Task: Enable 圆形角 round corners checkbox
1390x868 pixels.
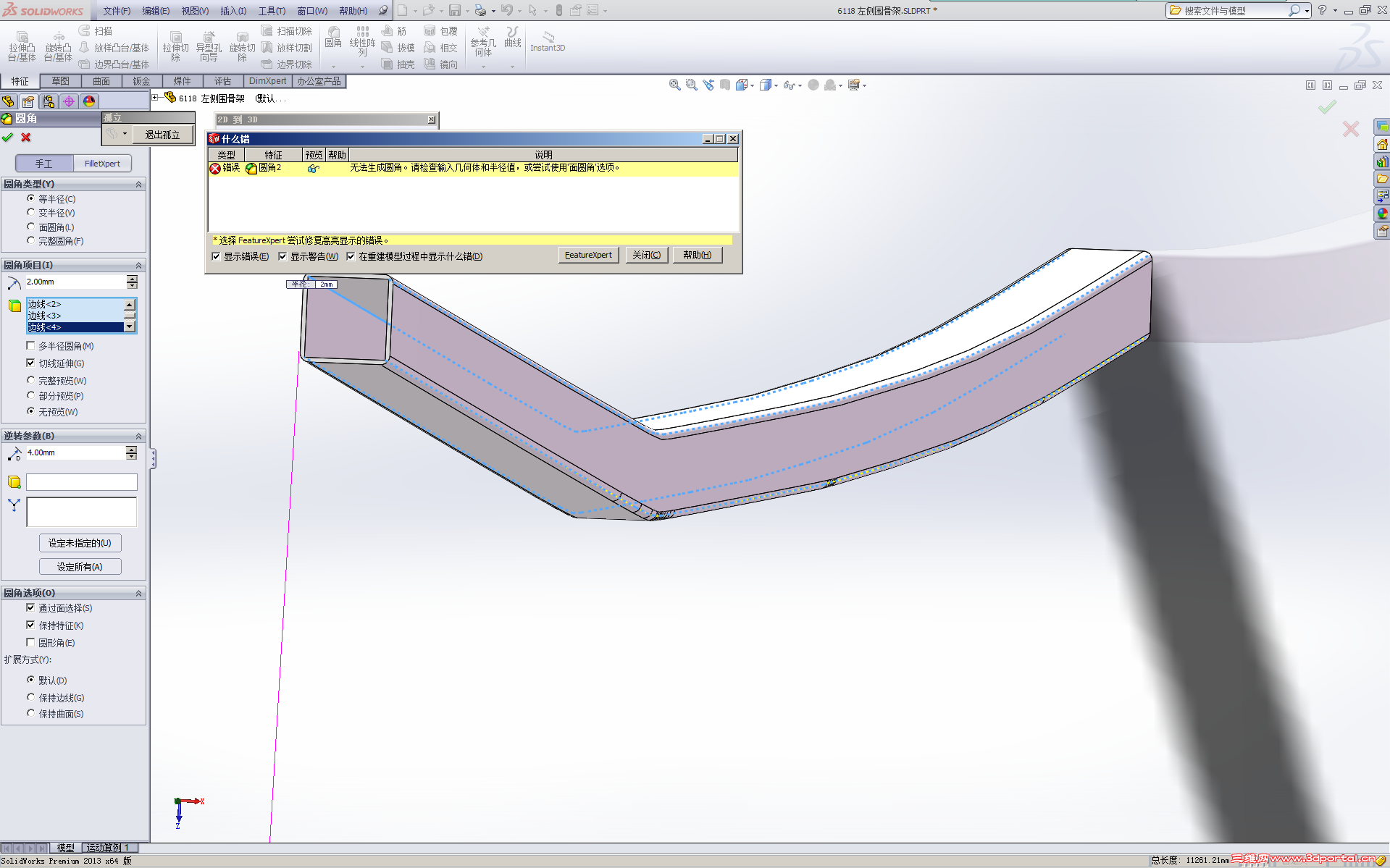Action: [x=30, y=643]
